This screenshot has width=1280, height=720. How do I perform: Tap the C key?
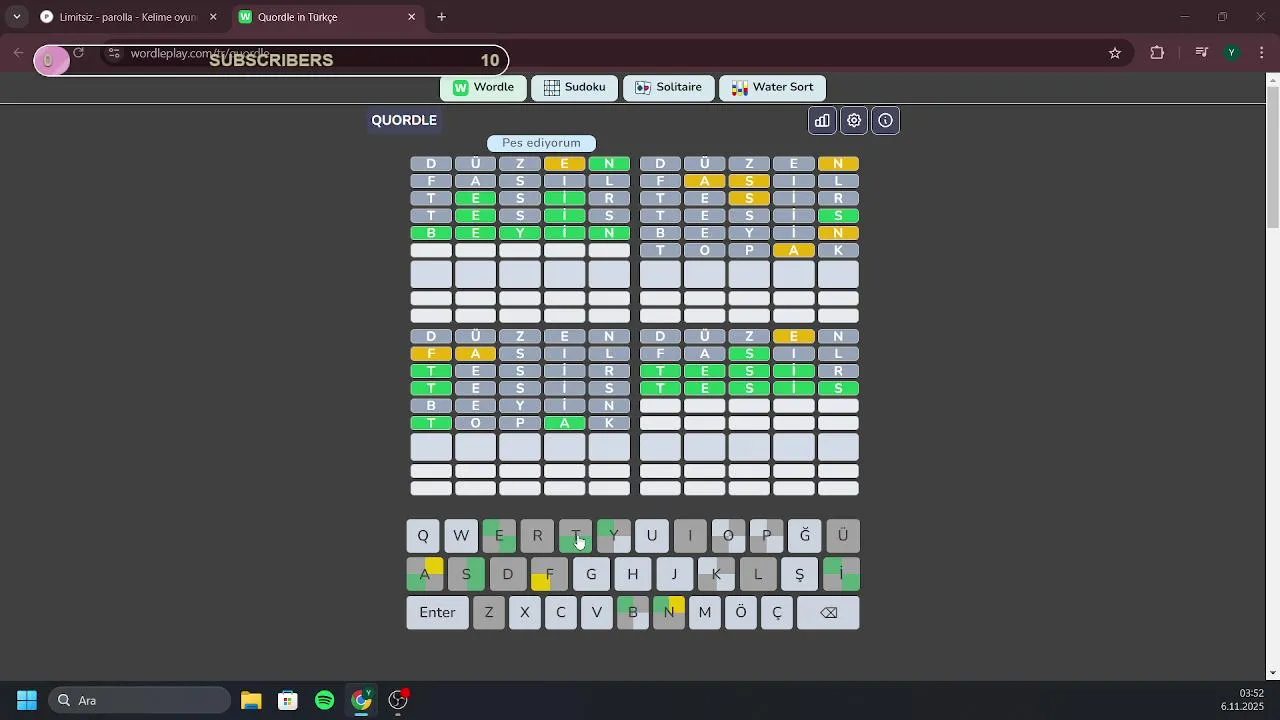(561, 612)
